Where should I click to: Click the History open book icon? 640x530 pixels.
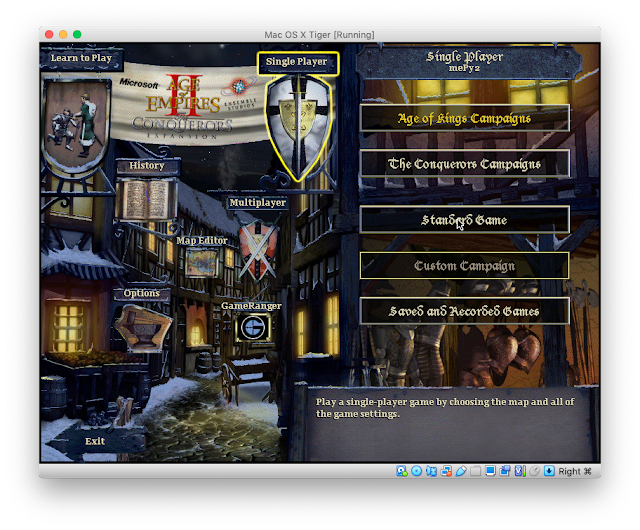click(146, 200)
